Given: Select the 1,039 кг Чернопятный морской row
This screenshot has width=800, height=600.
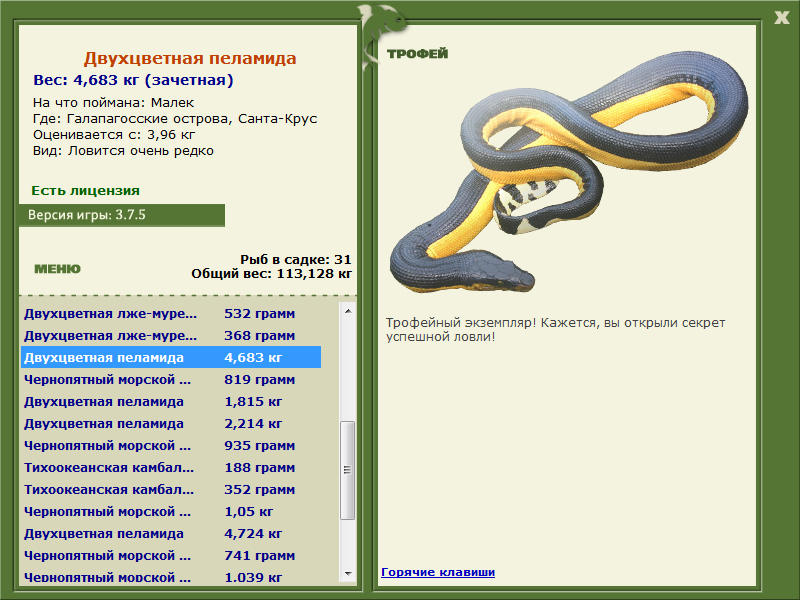Looking at the screenshot, I should click(171, 577).
